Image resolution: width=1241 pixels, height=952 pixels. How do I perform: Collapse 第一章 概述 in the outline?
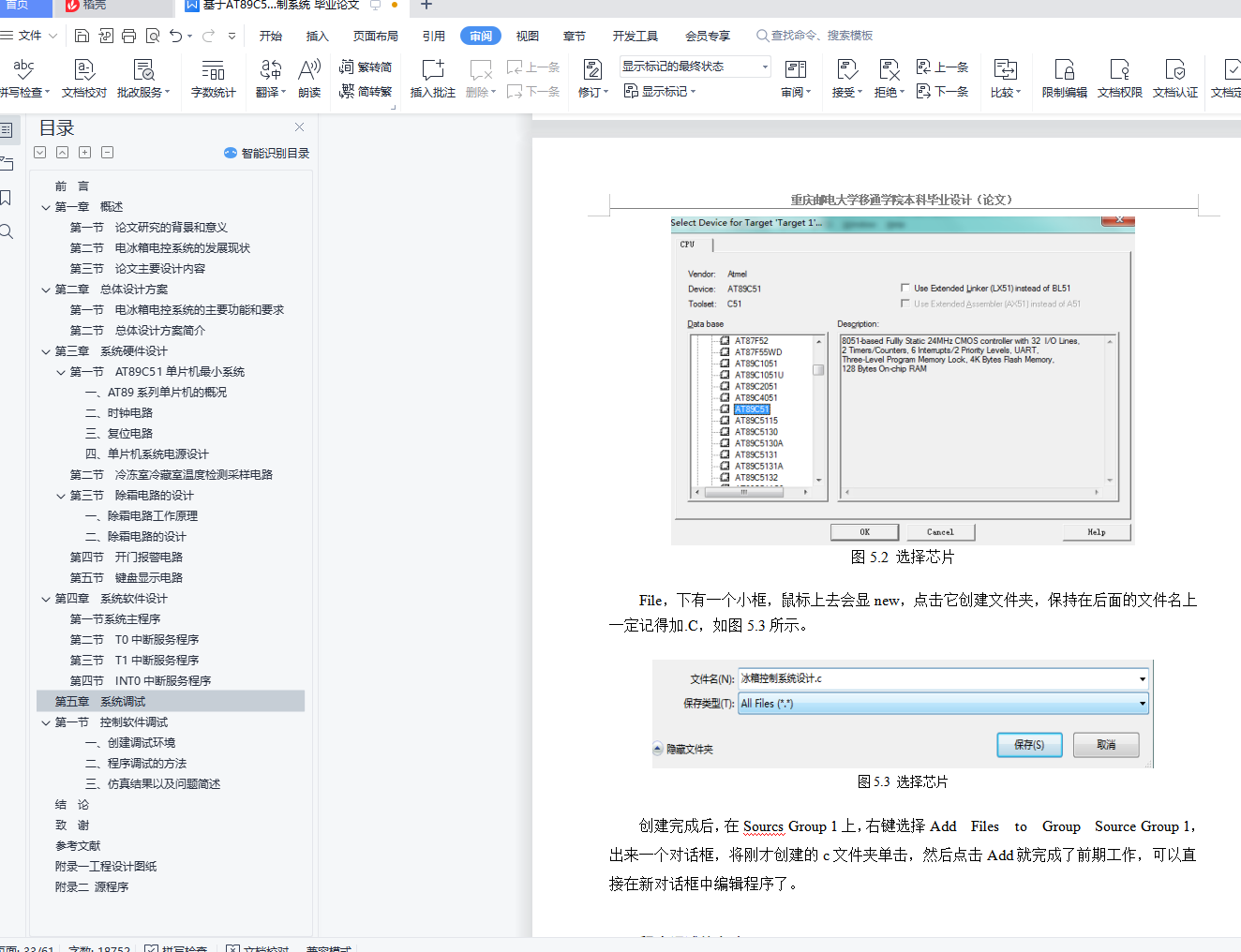[x=46, y=207]
